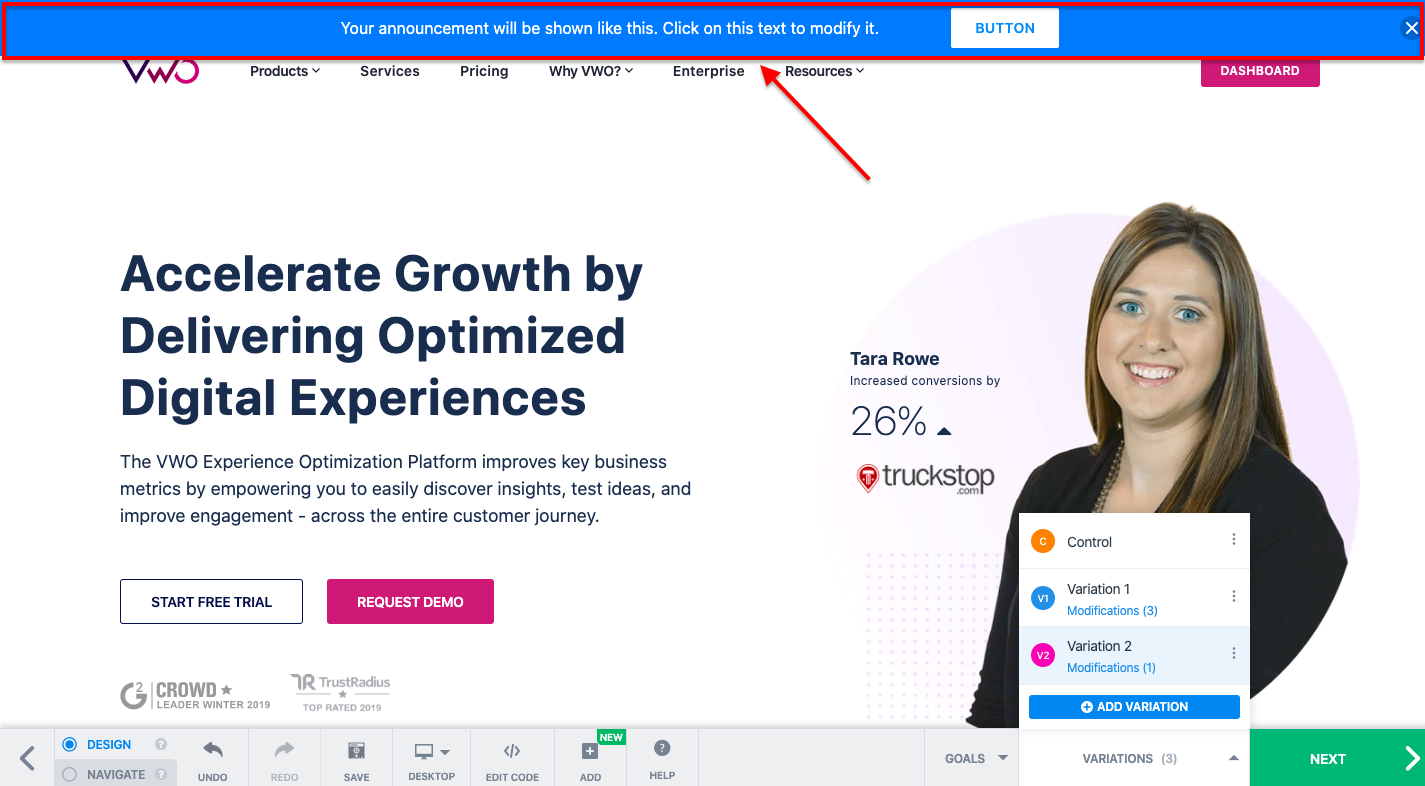Click the pink V2 variation badge
Screen dimensions: 1425x786
[1043, 656]
